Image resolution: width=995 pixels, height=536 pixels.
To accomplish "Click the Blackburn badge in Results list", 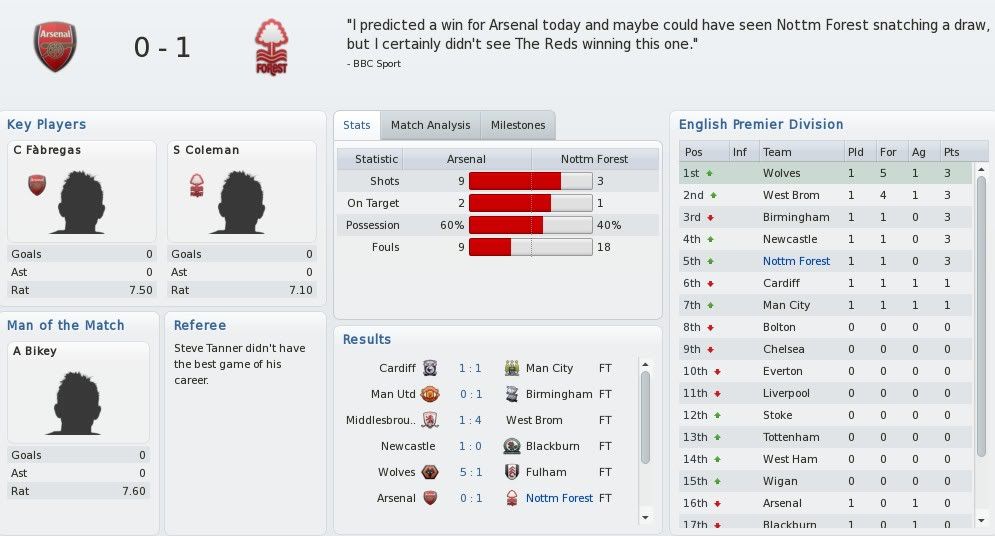I will (x=511, y=446).
